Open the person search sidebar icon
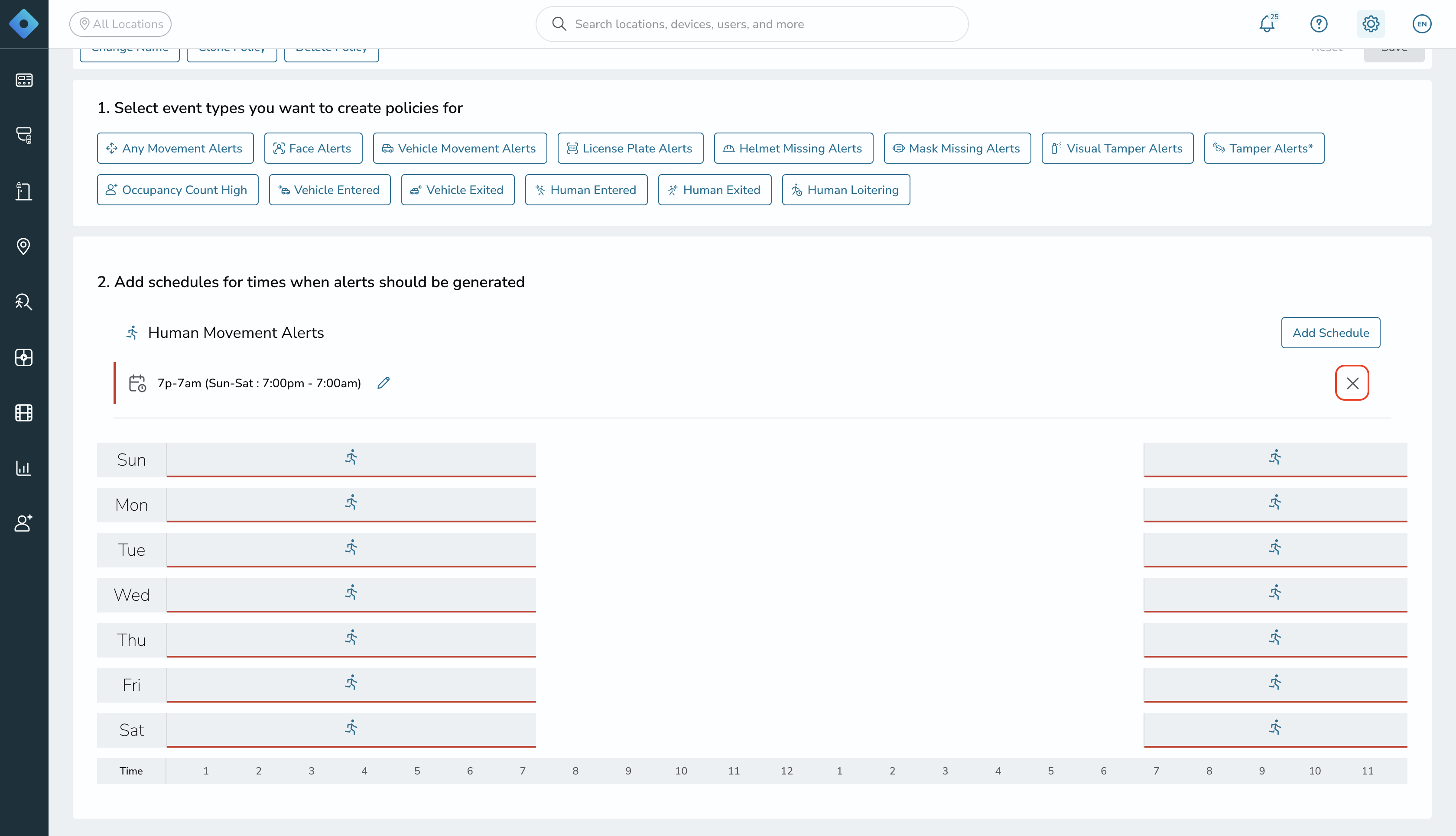 (23, 302)
